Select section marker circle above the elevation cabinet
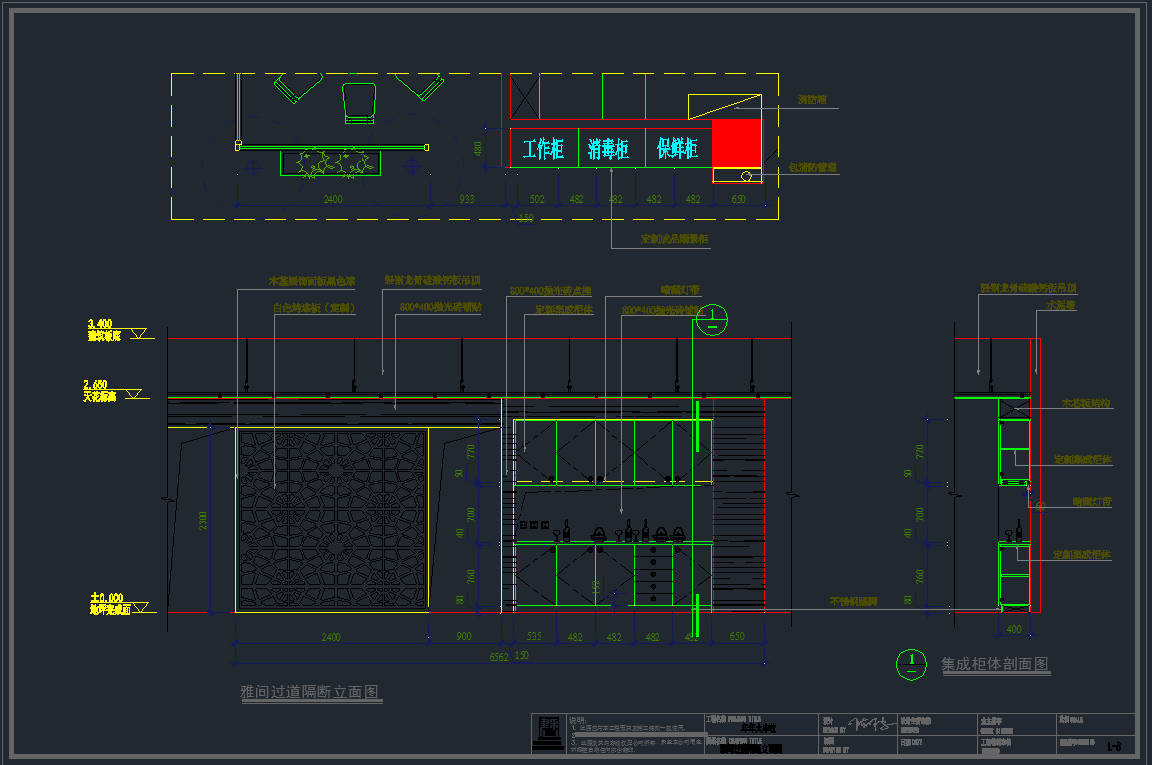Viewport: 1152px width, 765px height. (x=712, y=321)
